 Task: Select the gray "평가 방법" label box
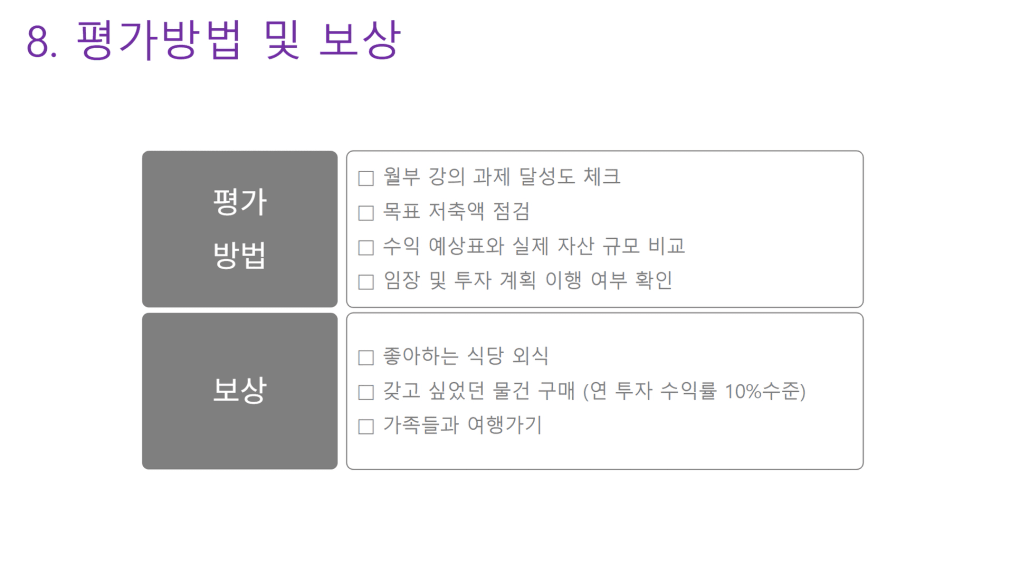click(240, 229)
